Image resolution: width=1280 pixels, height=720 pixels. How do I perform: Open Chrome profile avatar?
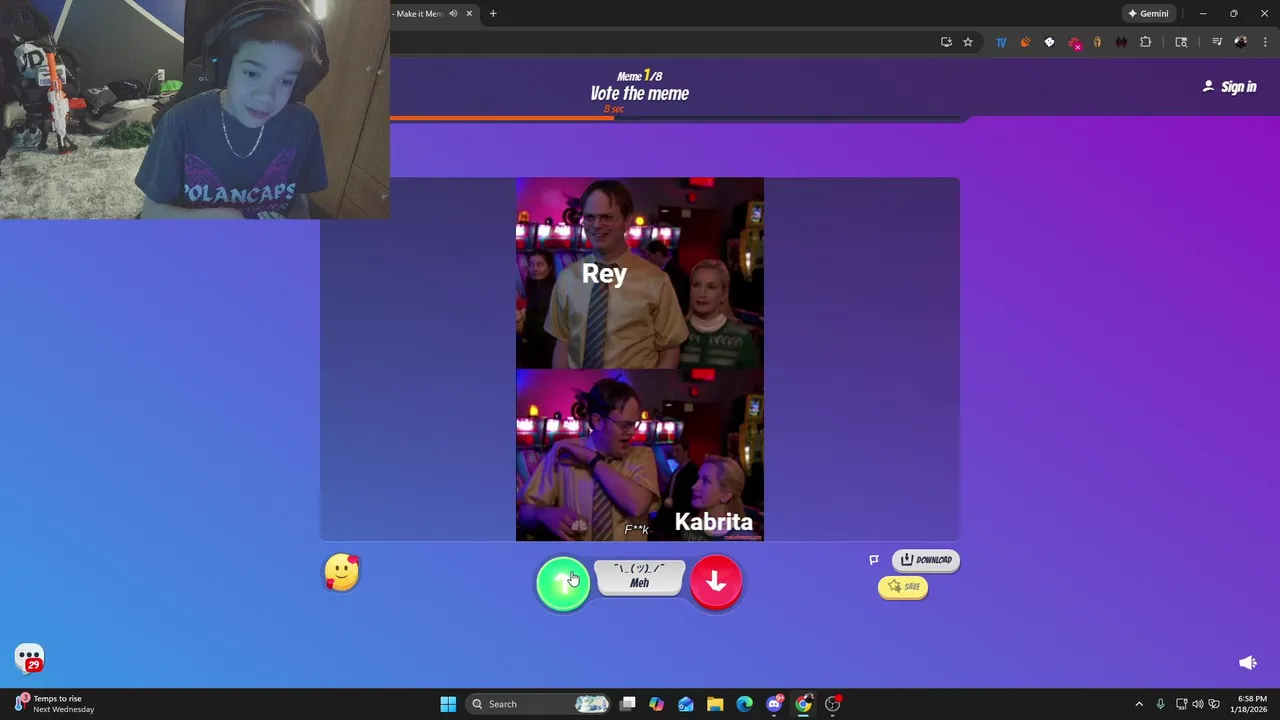coord(1241,42)
